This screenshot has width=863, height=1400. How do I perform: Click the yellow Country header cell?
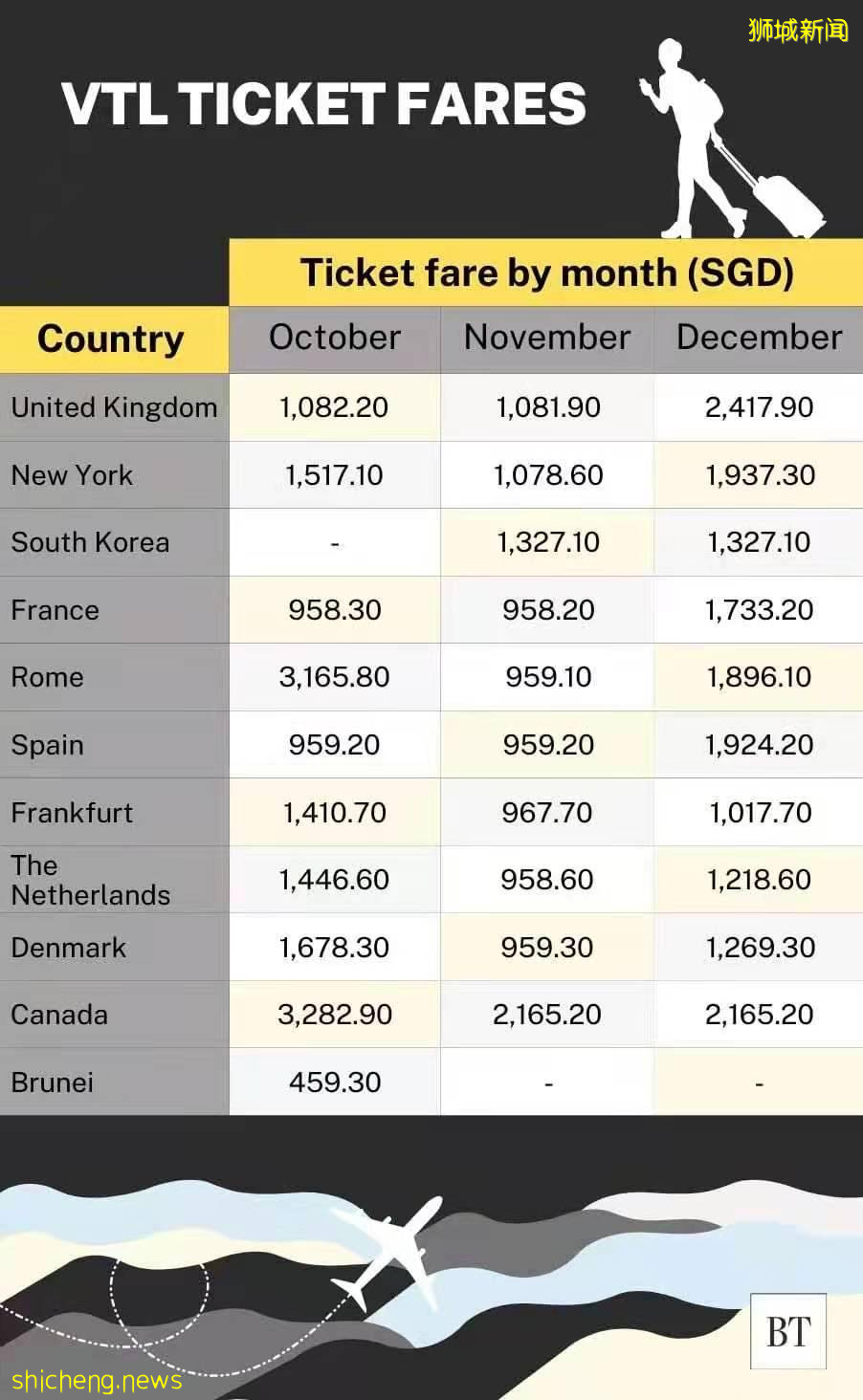point(111,339)
